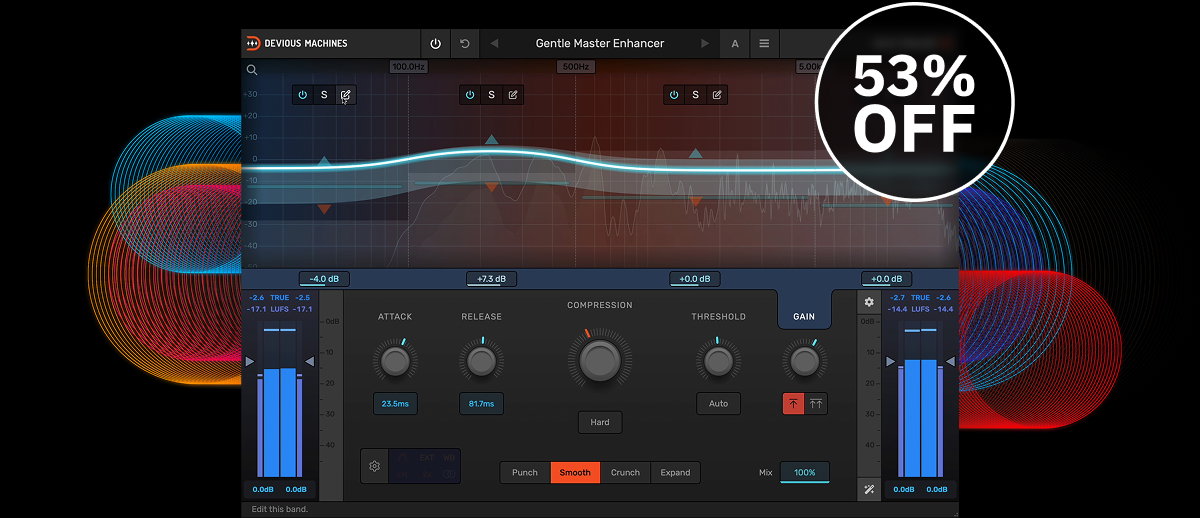
Task: Click the large Compression knob
Action: point(600,360)
